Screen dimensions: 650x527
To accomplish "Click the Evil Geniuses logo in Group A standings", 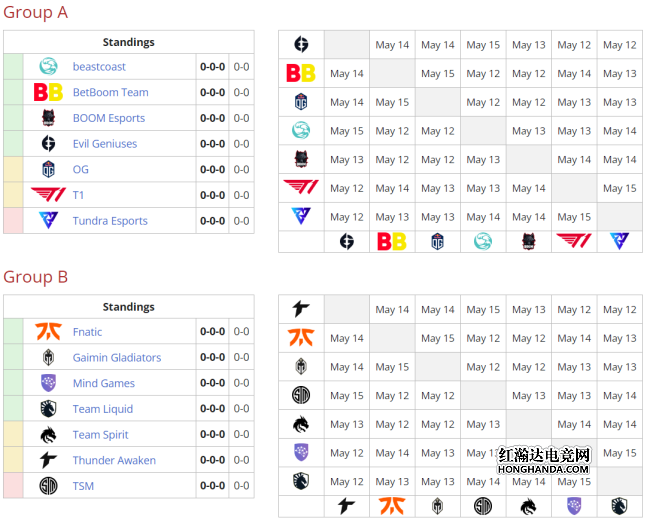I will click(x=49, y=143).
